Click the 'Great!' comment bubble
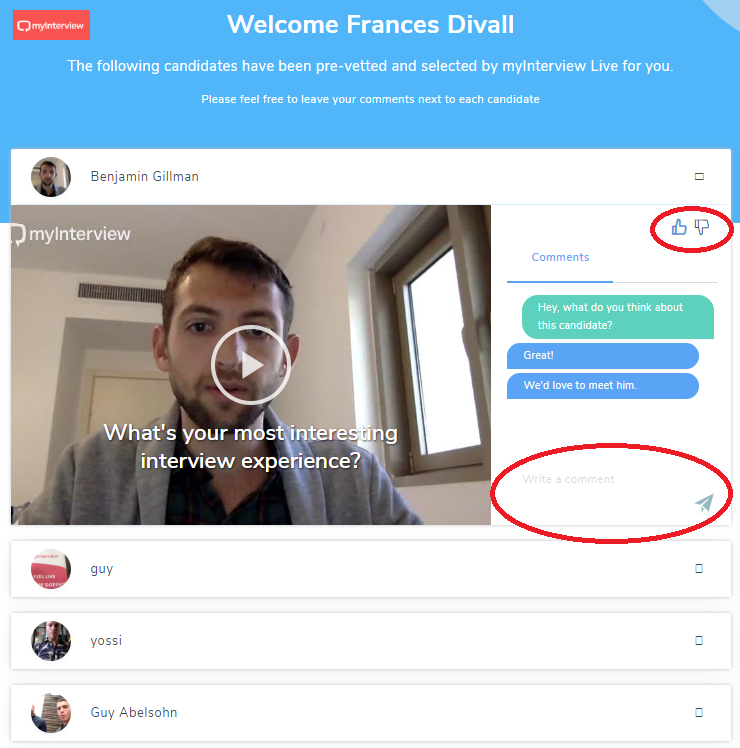 [x=603, y=355]
